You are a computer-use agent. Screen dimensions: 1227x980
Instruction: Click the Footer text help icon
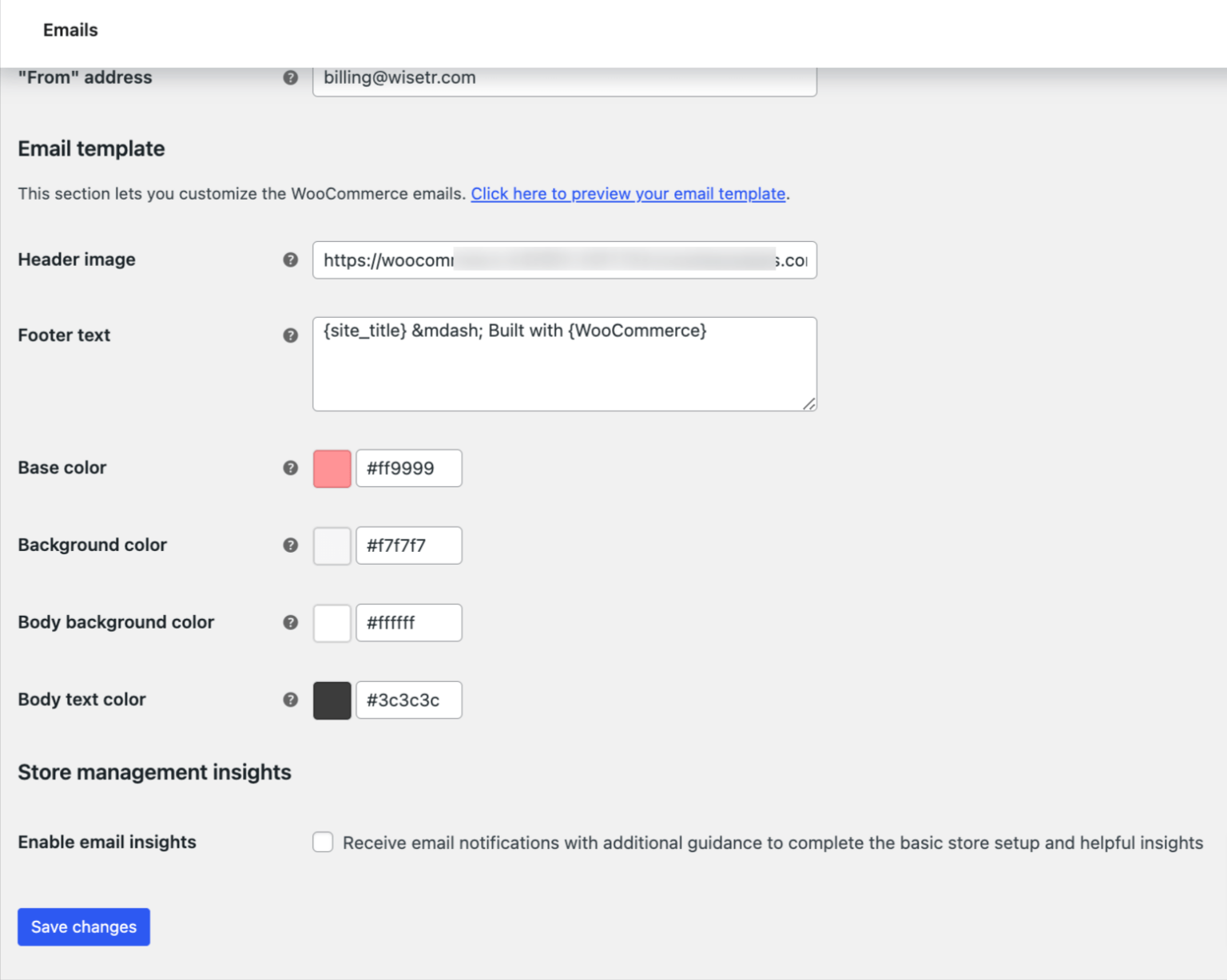290,335
